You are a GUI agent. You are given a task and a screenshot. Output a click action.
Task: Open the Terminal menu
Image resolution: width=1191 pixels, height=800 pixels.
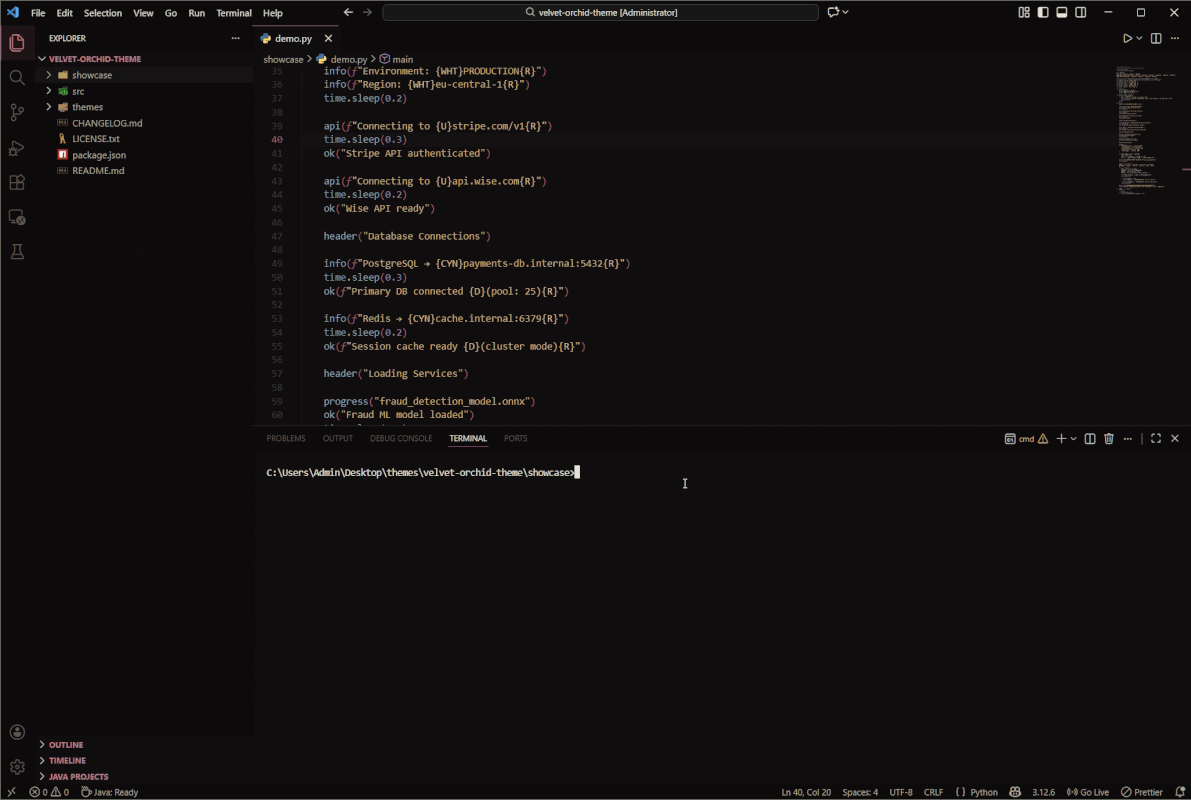point(234,13)
